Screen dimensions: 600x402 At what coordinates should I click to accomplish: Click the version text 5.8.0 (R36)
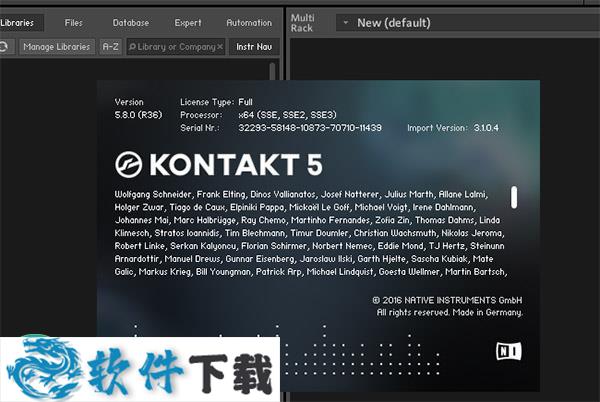pos(139,115)
